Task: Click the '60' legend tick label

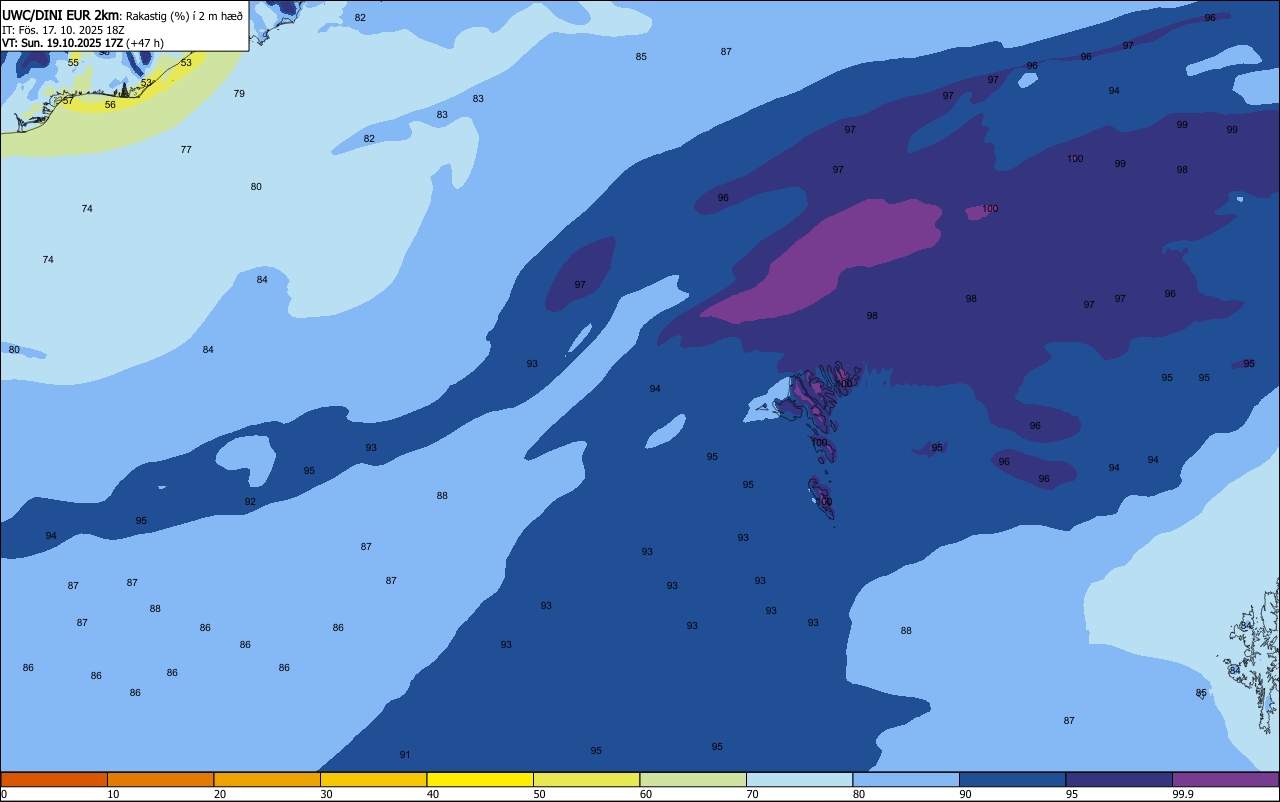Action: pyautogui.click(x=646, y=794)
